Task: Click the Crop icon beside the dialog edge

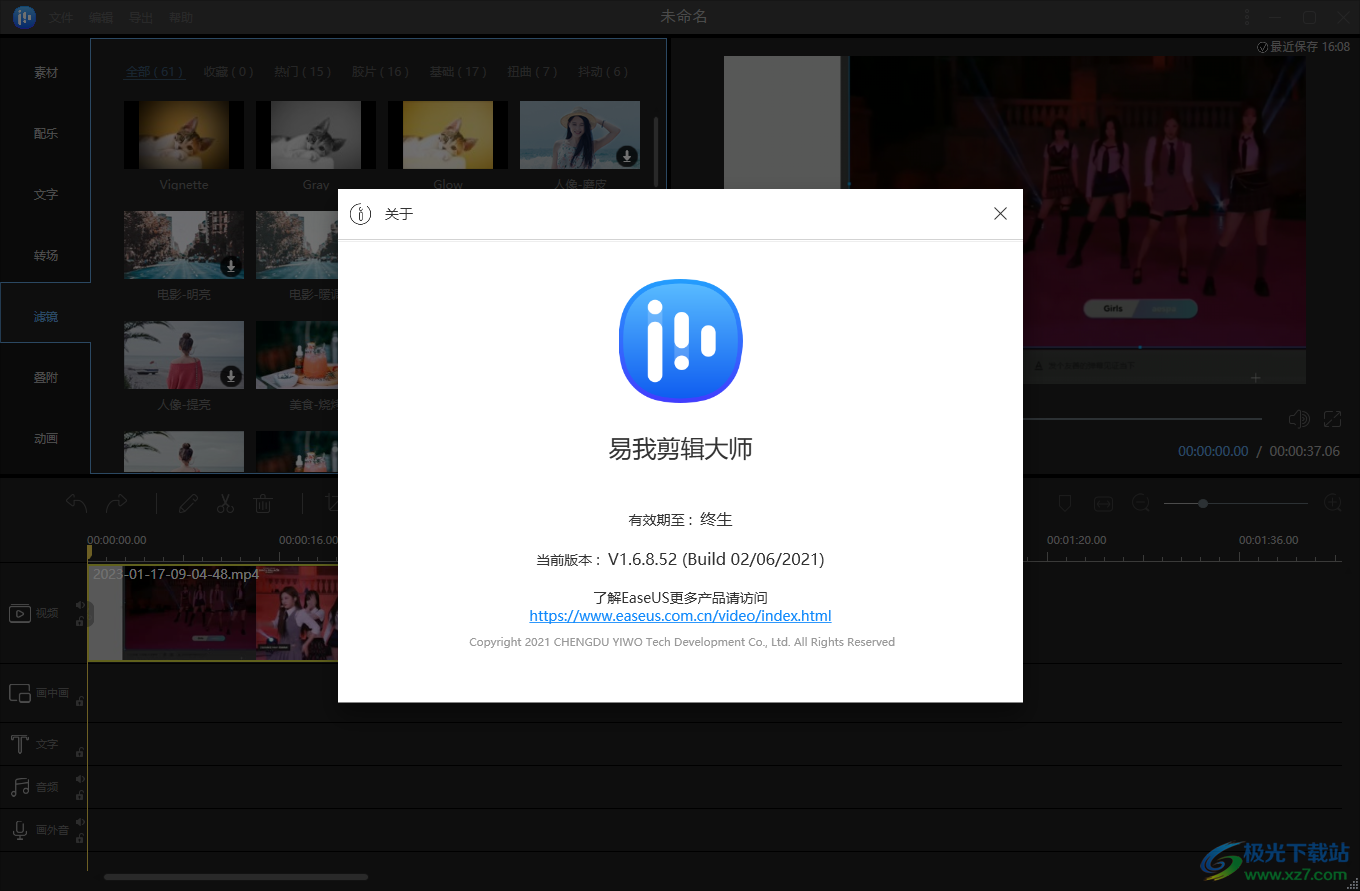Action: (x=331, y=503)
